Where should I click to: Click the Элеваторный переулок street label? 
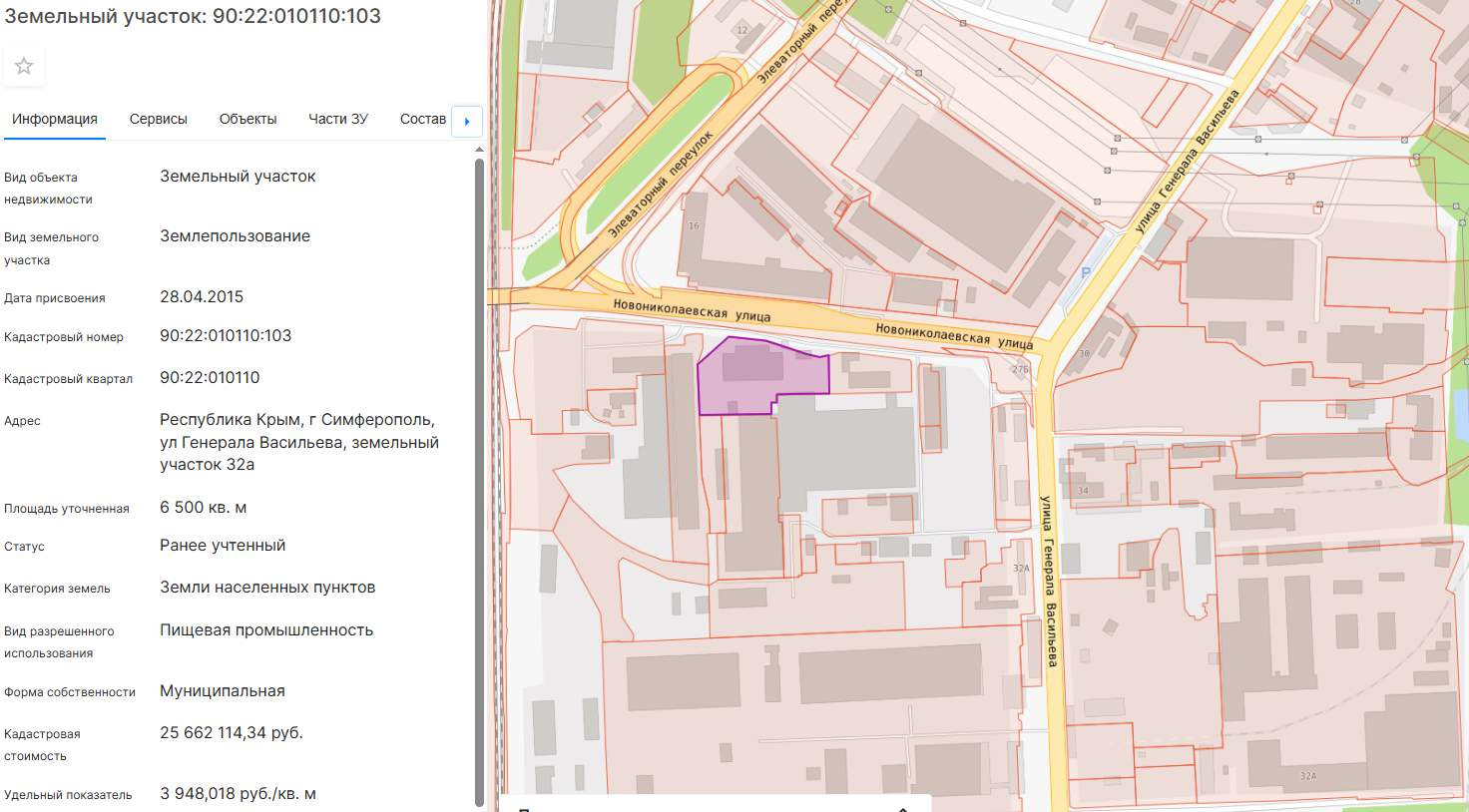(x=661, y=183)
